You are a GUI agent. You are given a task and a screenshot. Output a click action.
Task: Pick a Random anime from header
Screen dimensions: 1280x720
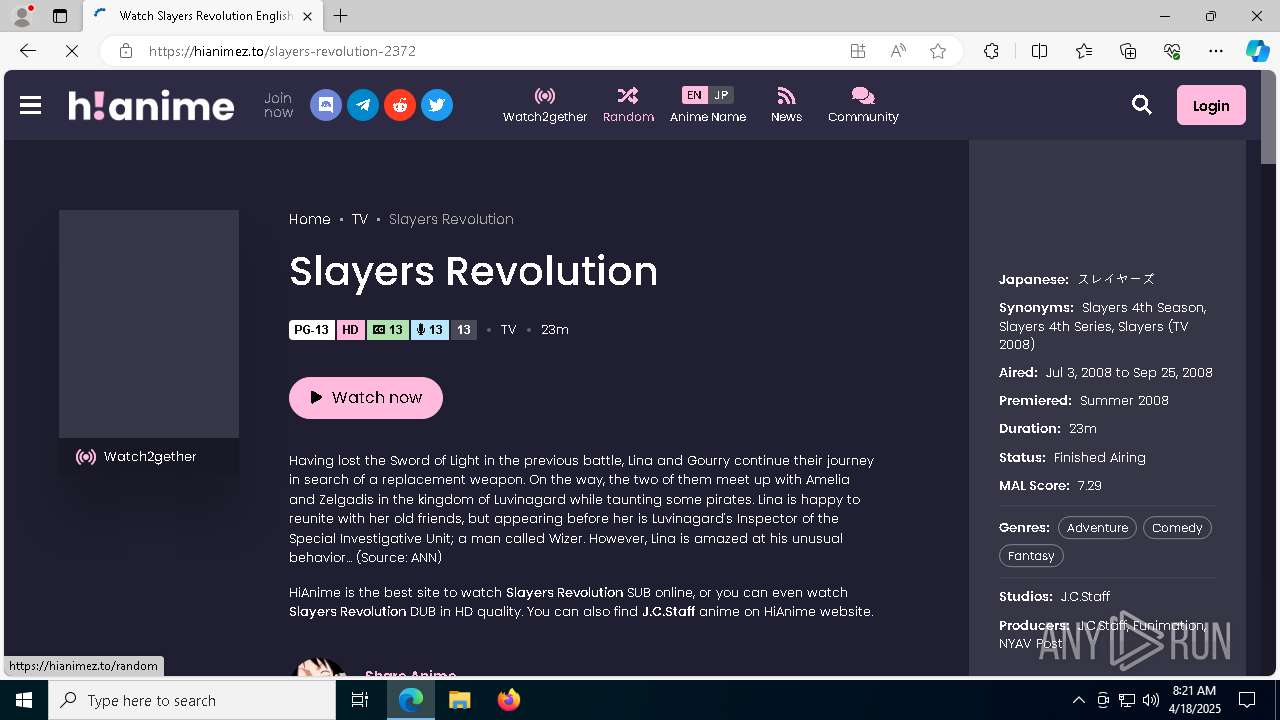628,105
